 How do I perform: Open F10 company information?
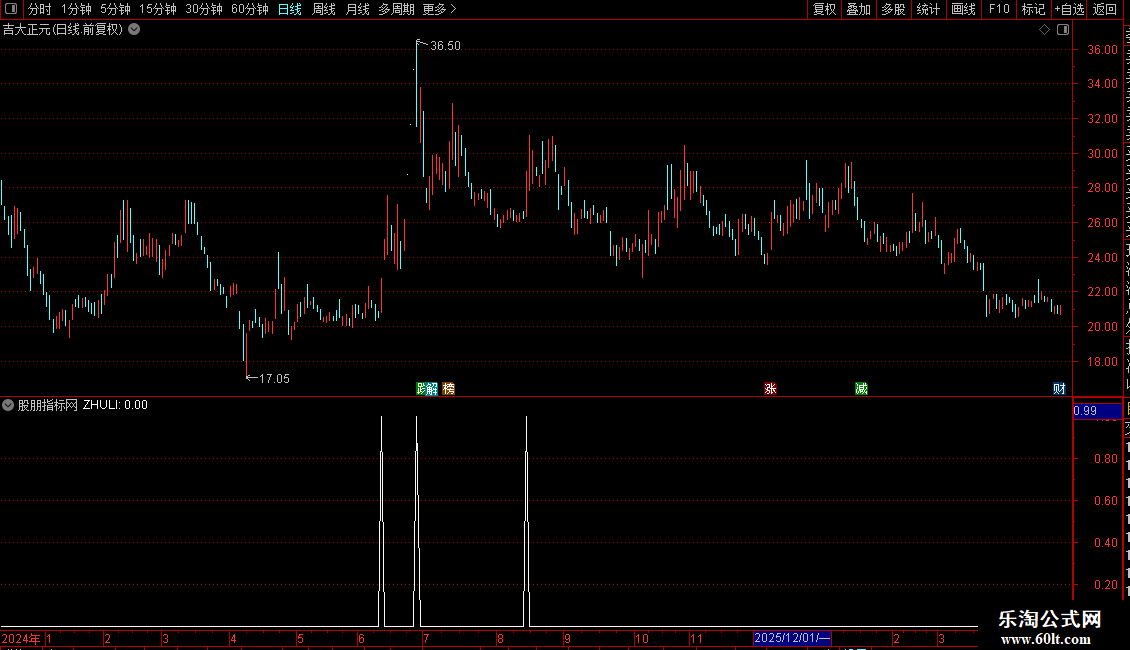pyautogui.click(x=999, y=9)
